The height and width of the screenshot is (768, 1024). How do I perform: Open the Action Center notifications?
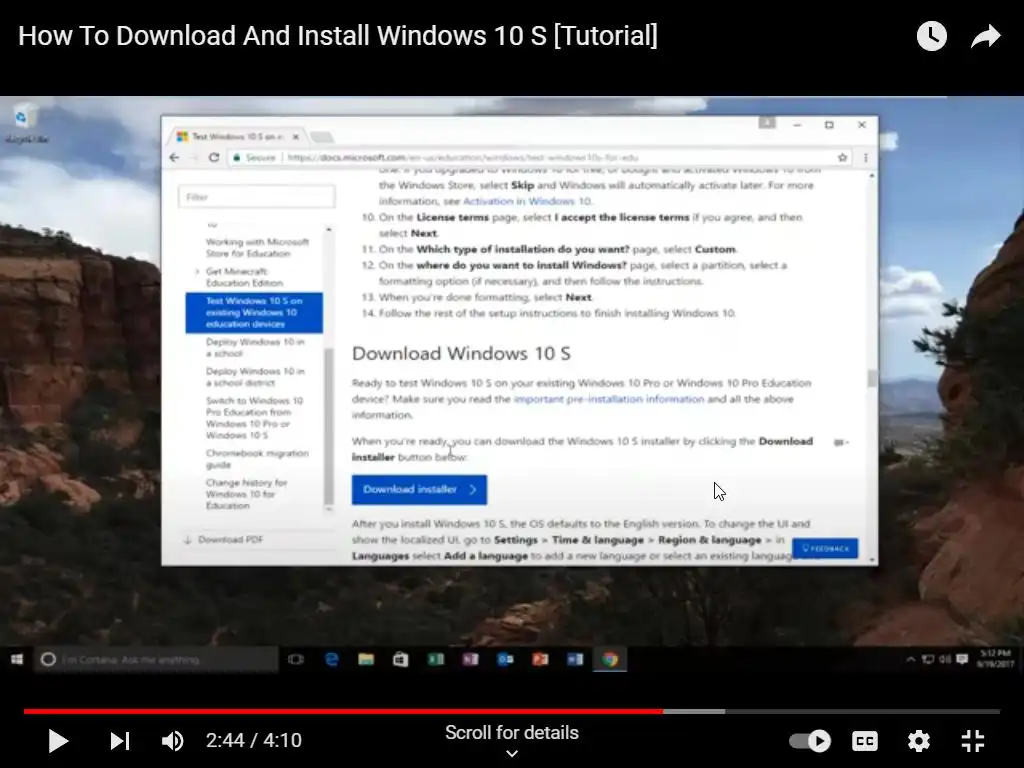point(962,660)
